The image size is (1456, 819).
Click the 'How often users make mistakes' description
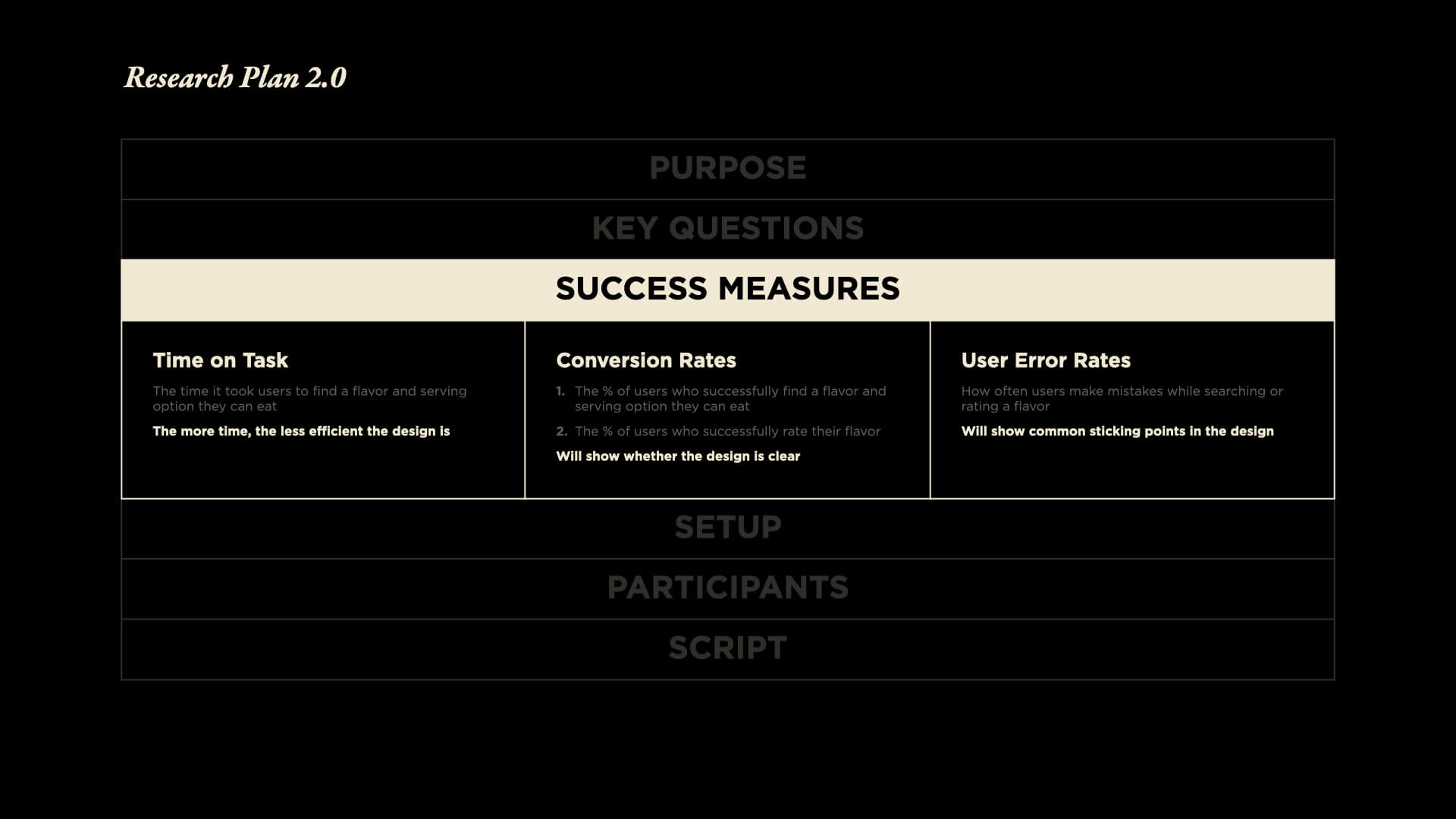(1122, 399)
